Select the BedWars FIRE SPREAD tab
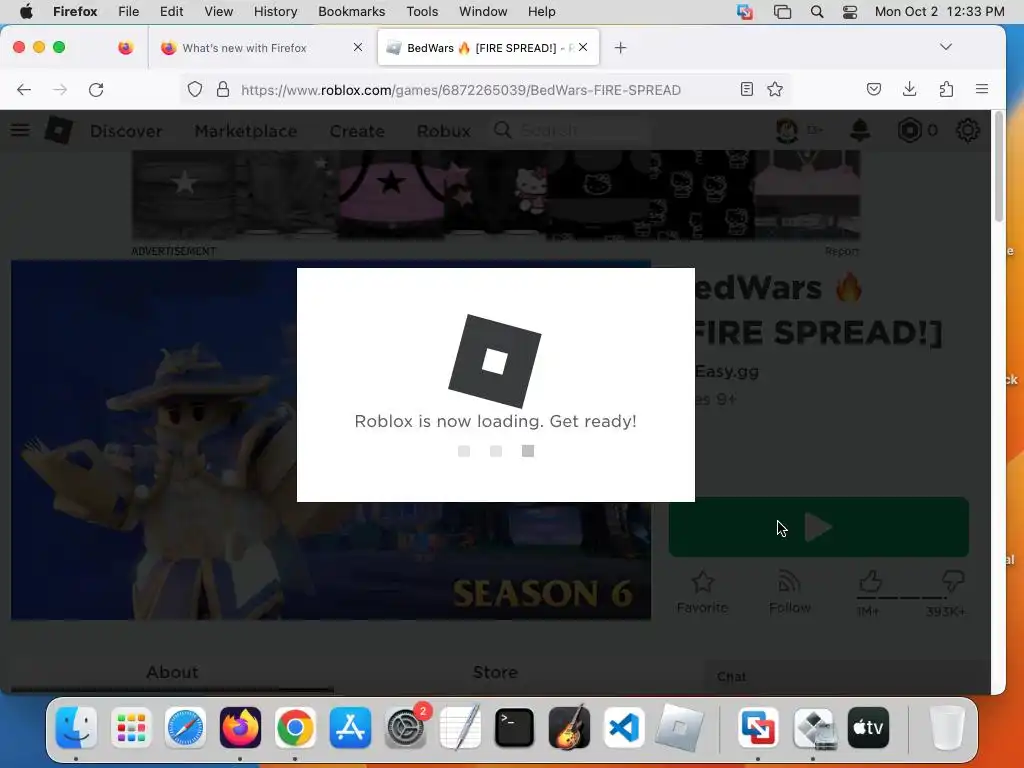This screenshot has width=1024, height=768. click(x=488, y=48)
